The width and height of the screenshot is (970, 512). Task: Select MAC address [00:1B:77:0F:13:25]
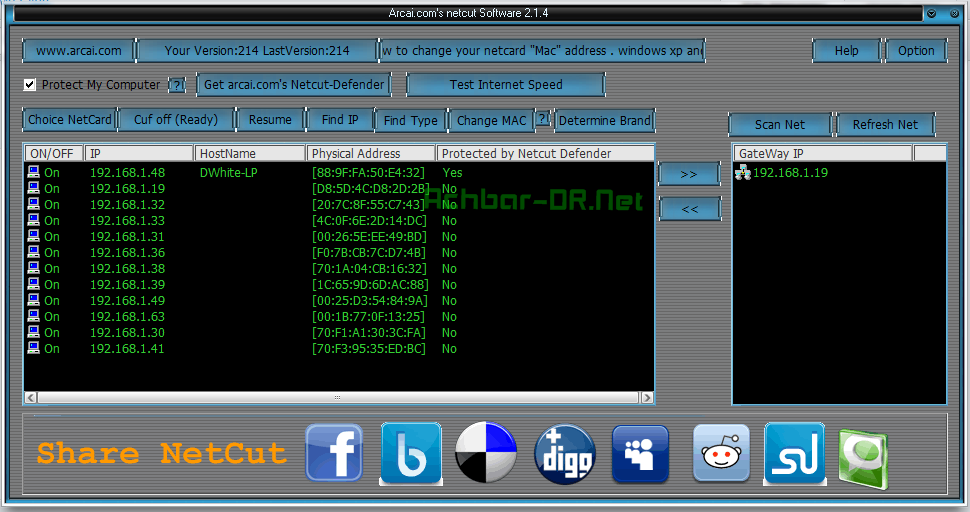coord(369,317)
